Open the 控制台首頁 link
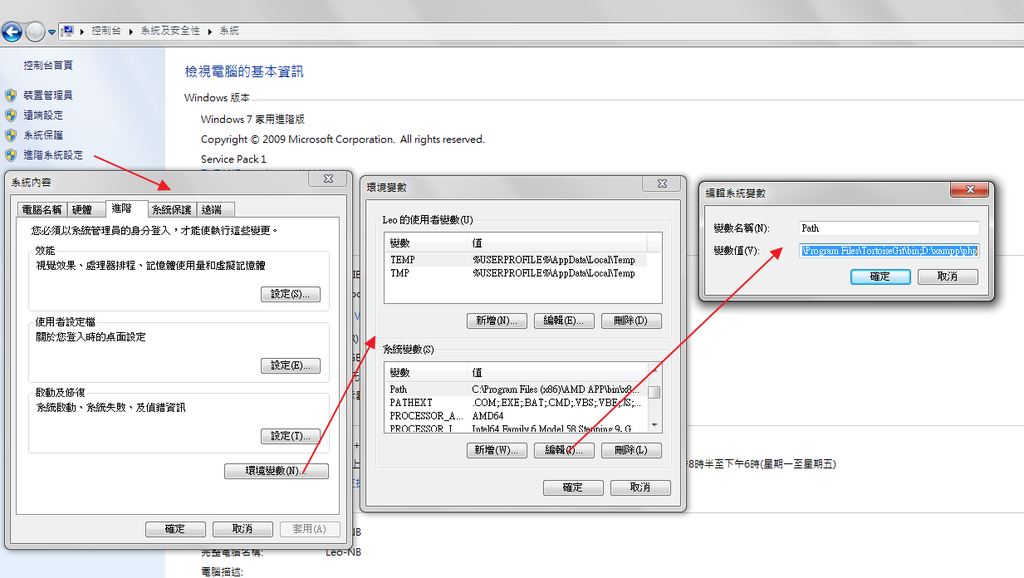1024x578 pixels. point(48,65)
